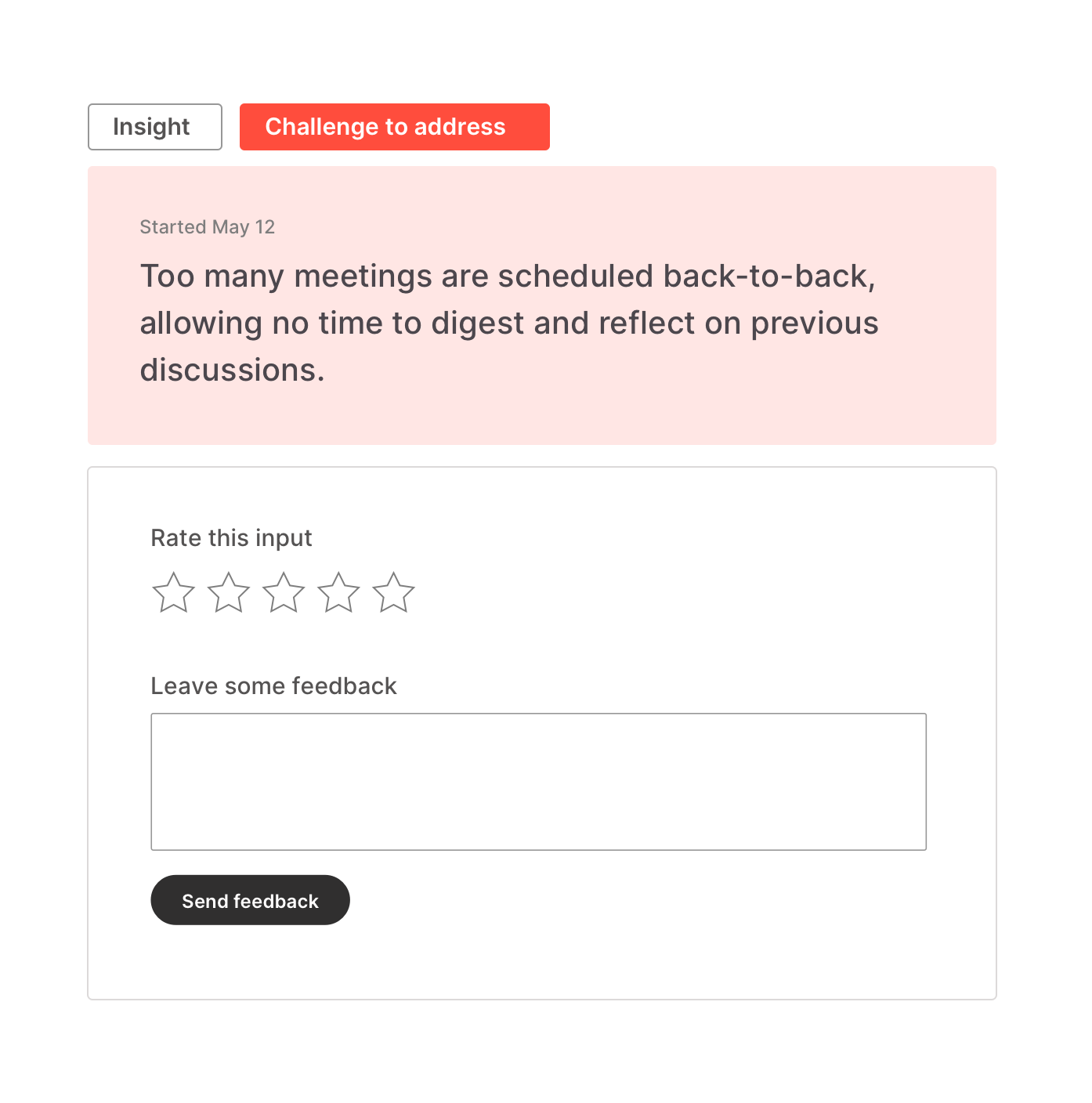Click the Rate this input label
This screenshot has width=1092, height=1103.
[231, 538]
